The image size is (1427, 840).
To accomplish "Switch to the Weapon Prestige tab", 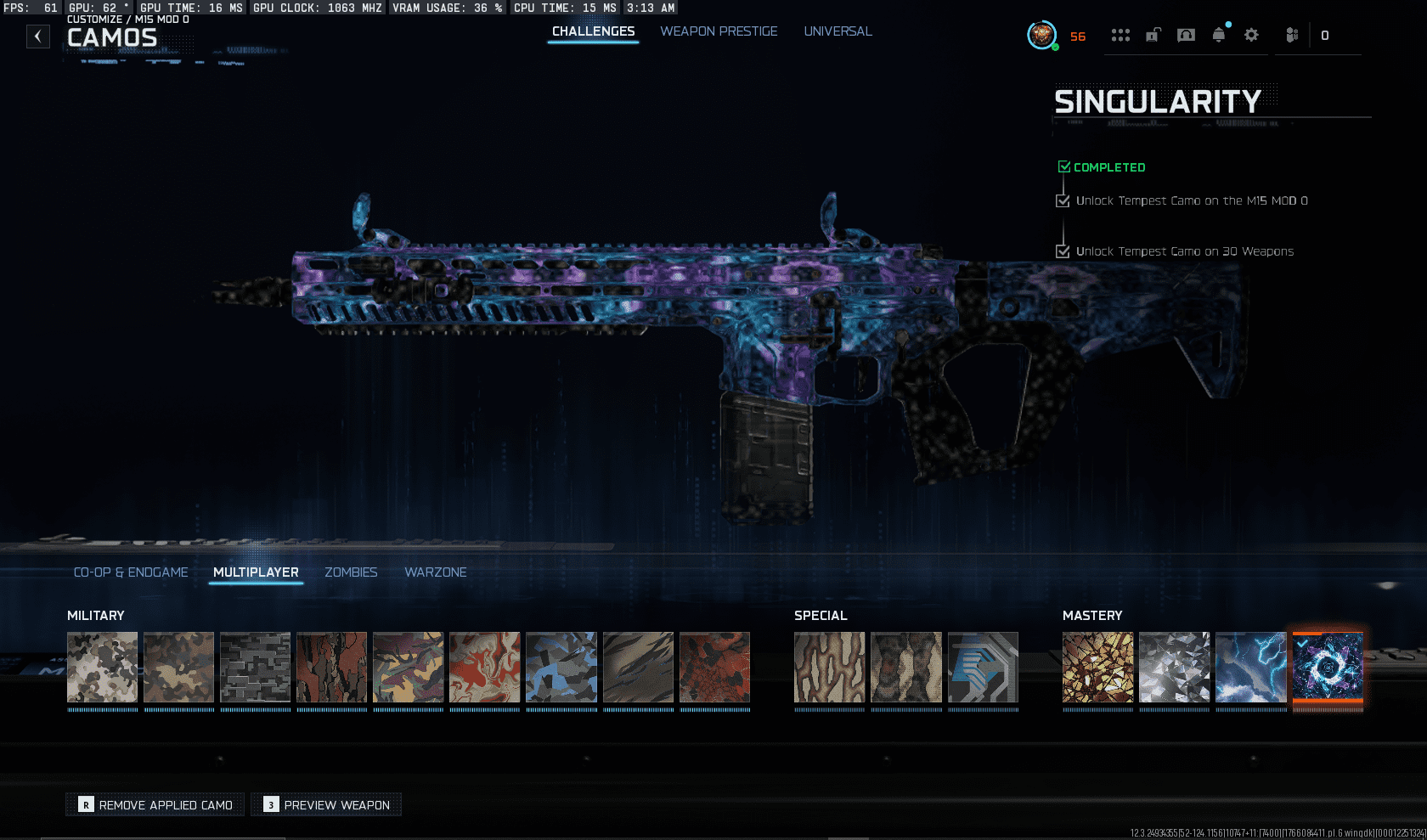I will click(x=719, y=31).
